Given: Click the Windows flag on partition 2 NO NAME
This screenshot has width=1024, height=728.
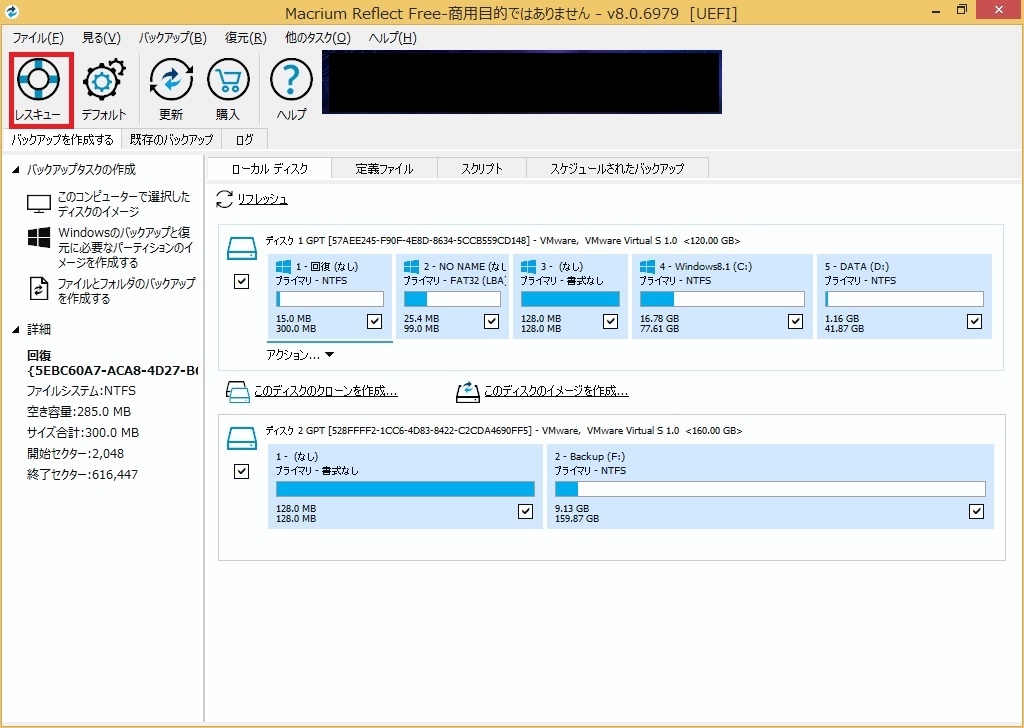Looking at the screenshot, I should click(x=411, y=266).
